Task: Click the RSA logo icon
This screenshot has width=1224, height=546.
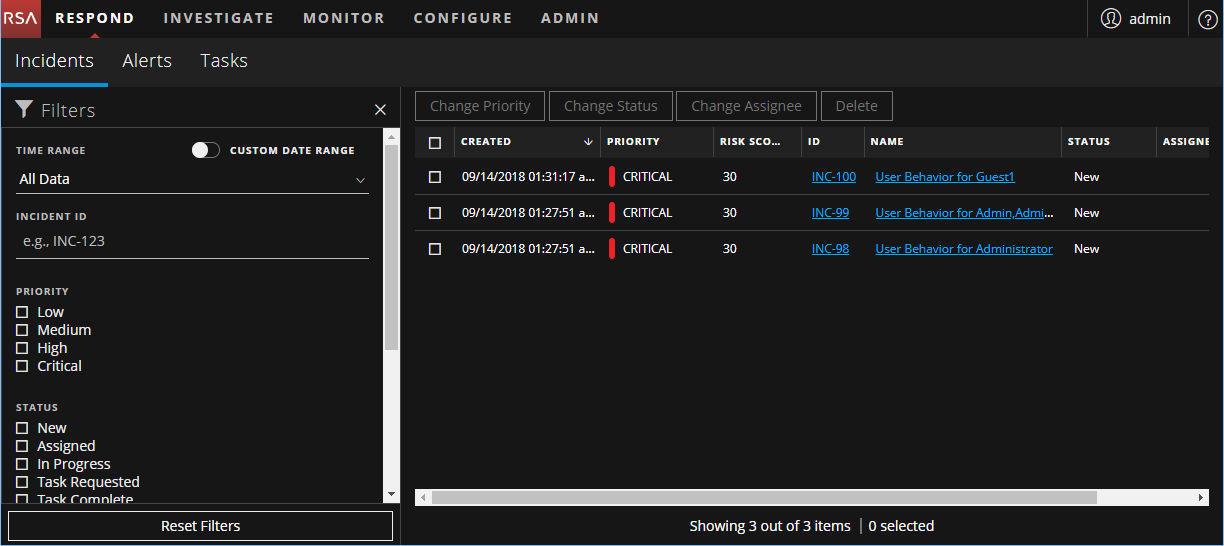Action: tap(21, 18)
